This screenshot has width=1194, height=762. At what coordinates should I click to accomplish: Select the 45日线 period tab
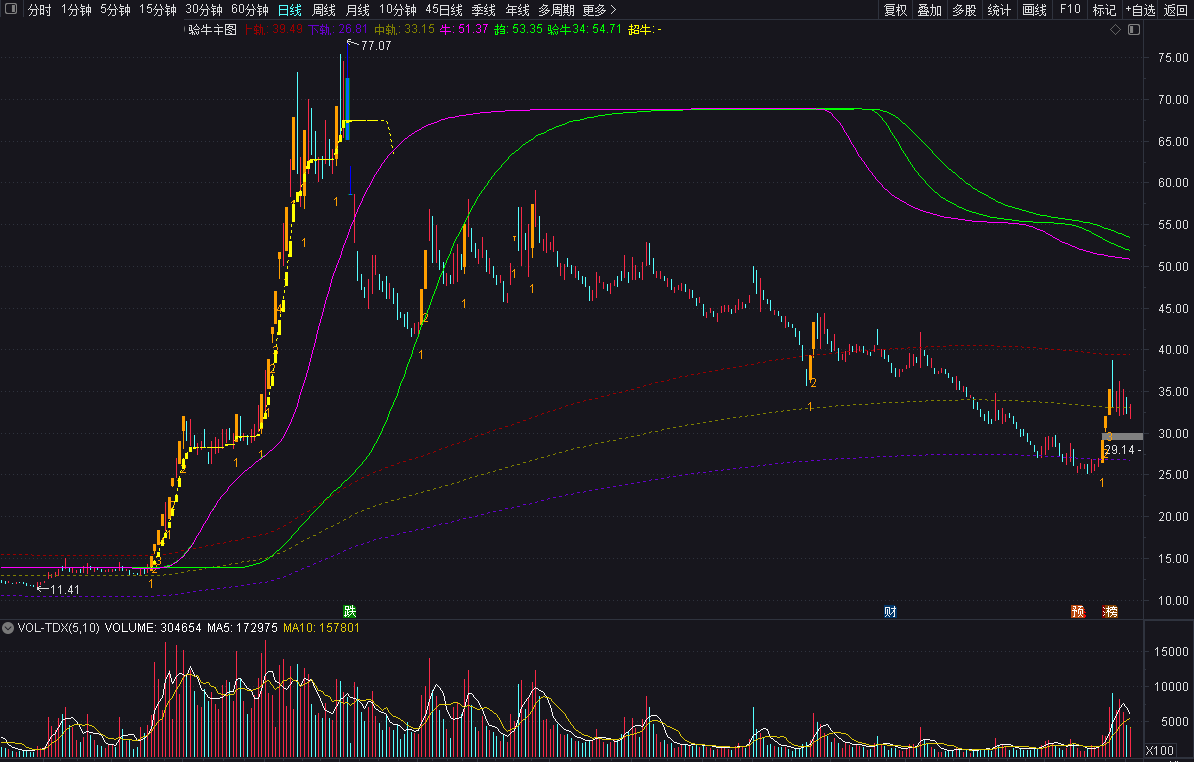coord(444,10)
